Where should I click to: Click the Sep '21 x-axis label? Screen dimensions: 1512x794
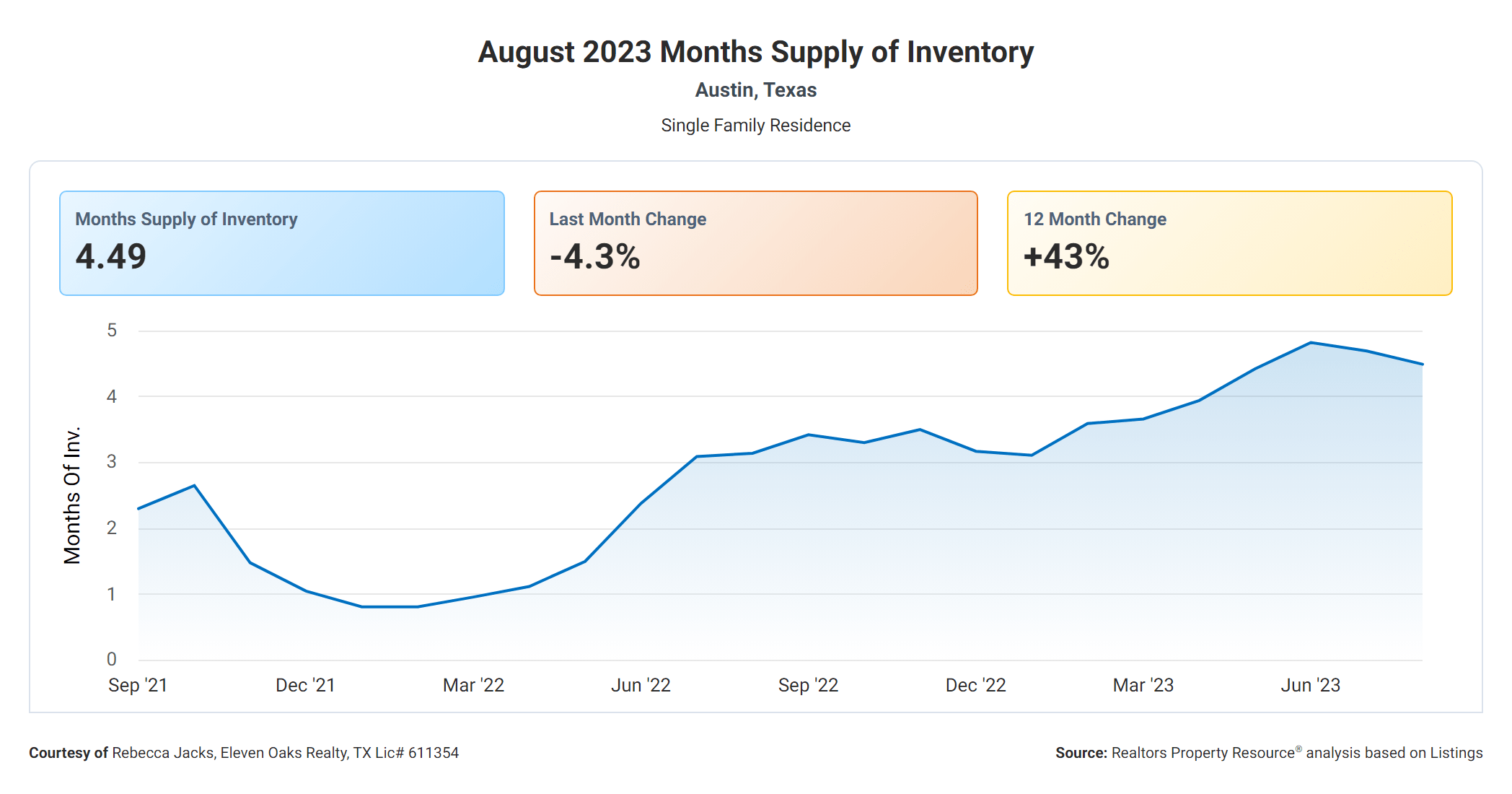[x=138, y=685]
